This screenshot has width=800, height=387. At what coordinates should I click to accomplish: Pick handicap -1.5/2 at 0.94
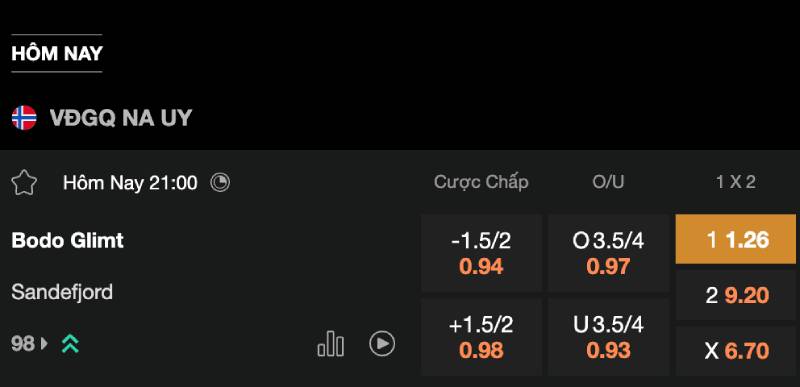coord(481,253)
